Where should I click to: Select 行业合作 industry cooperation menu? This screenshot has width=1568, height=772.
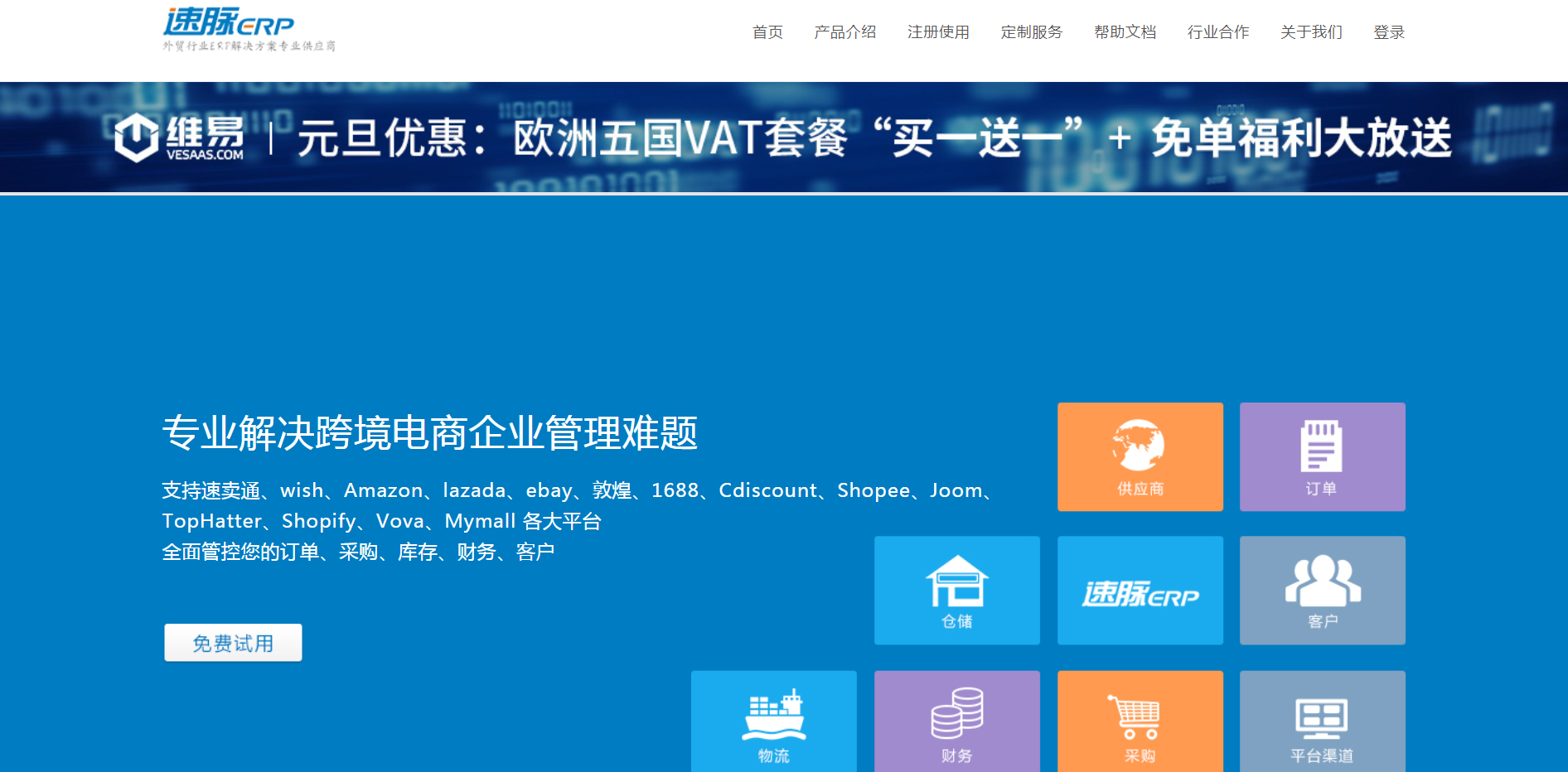[1217, 32]
